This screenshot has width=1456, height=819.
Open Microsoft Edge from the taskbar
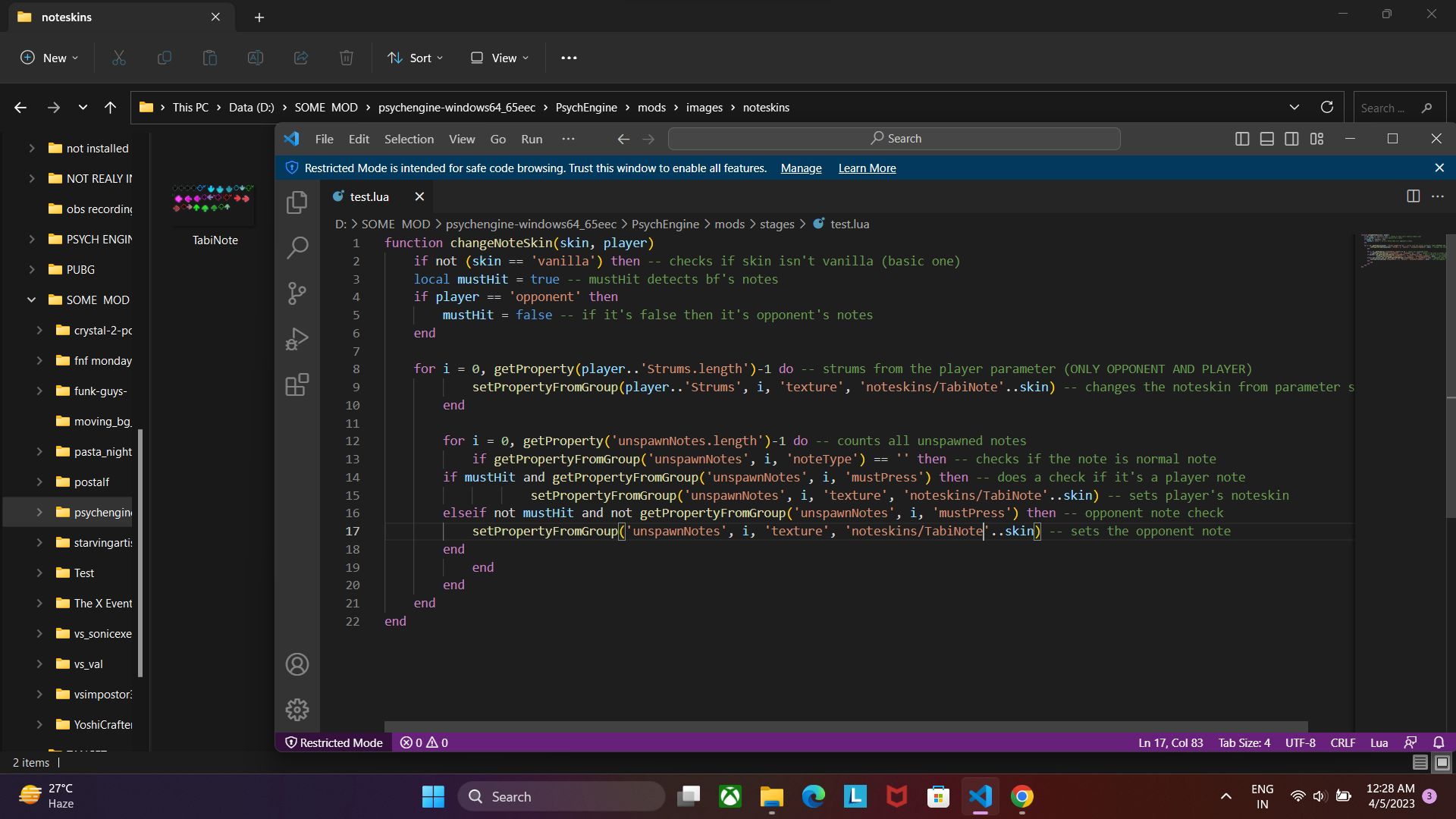813,796
